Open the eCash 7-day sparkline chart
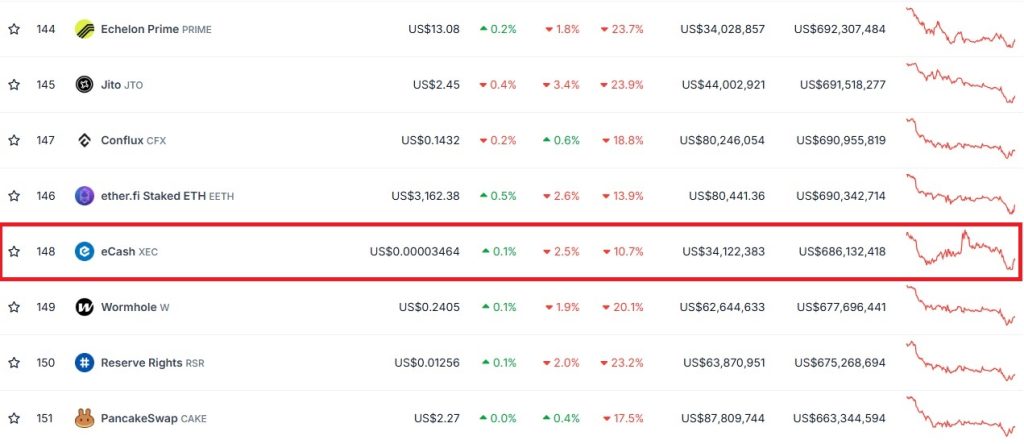The image size is (1024, 444). point(961,251)
